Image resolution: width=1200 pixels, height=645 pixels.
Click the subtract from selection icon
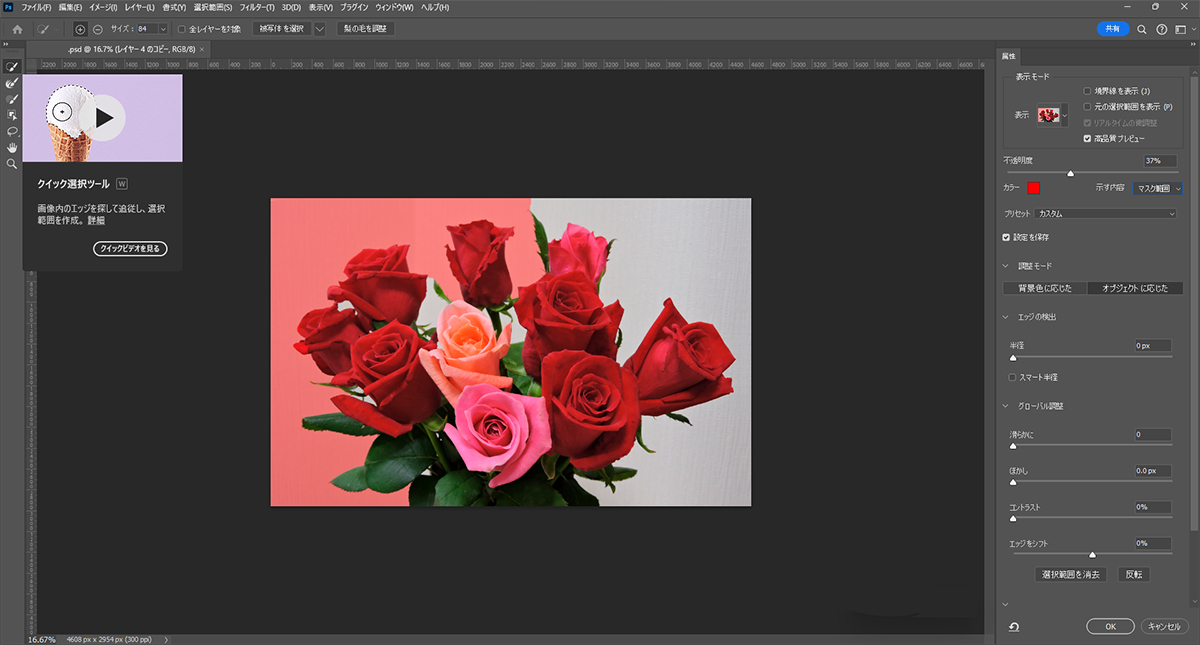(x=98, y=29)
